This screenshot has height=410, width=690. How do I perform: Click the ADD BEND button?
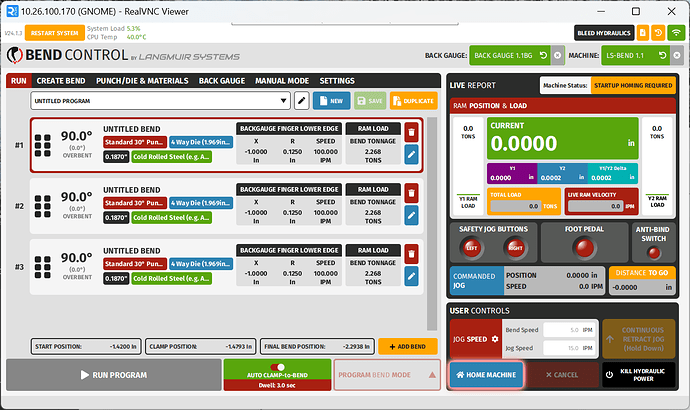pyautogui.click(x=407, y=347)
